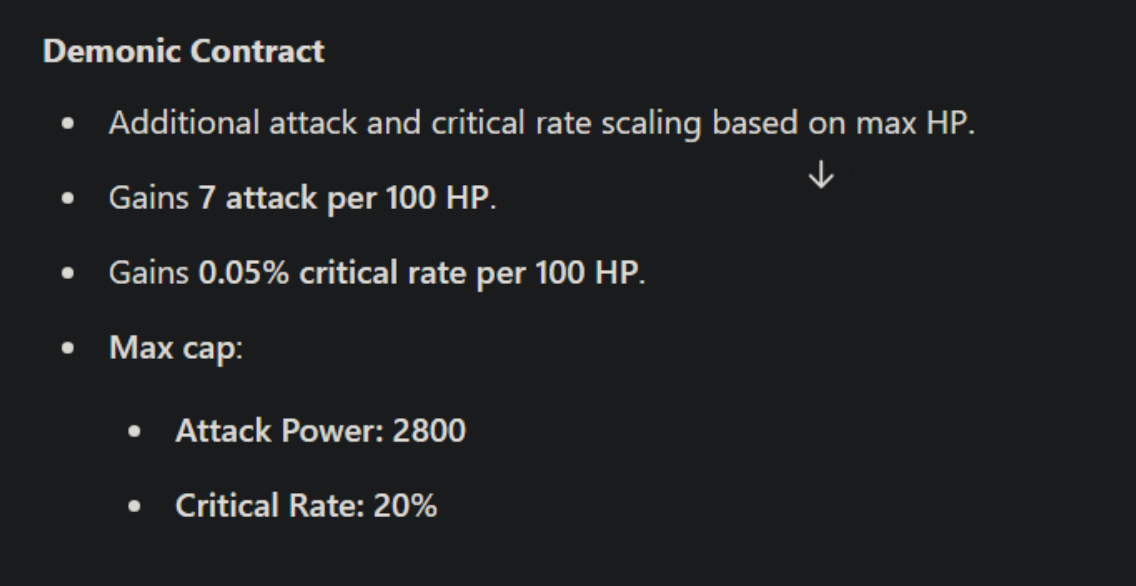
Task: Click the bullet beside Gains 0.05% line
Action: (68, 273)
